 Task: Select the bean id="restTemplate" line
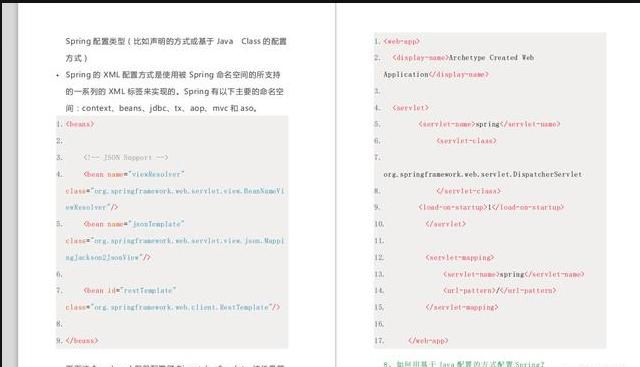[x=130, y=291]
